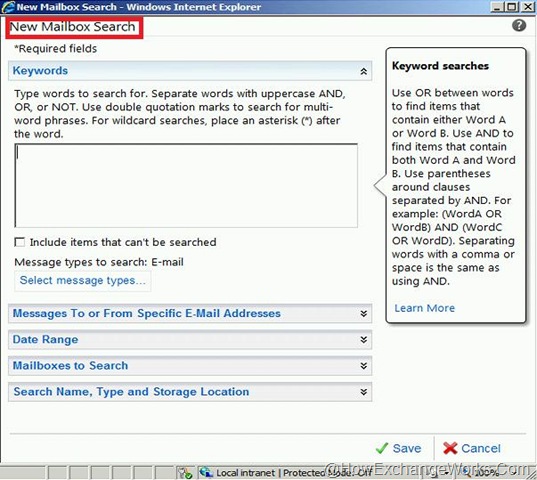Click the green Save checkmark icon
Viewport: 537px width, 480px height.
382,448
